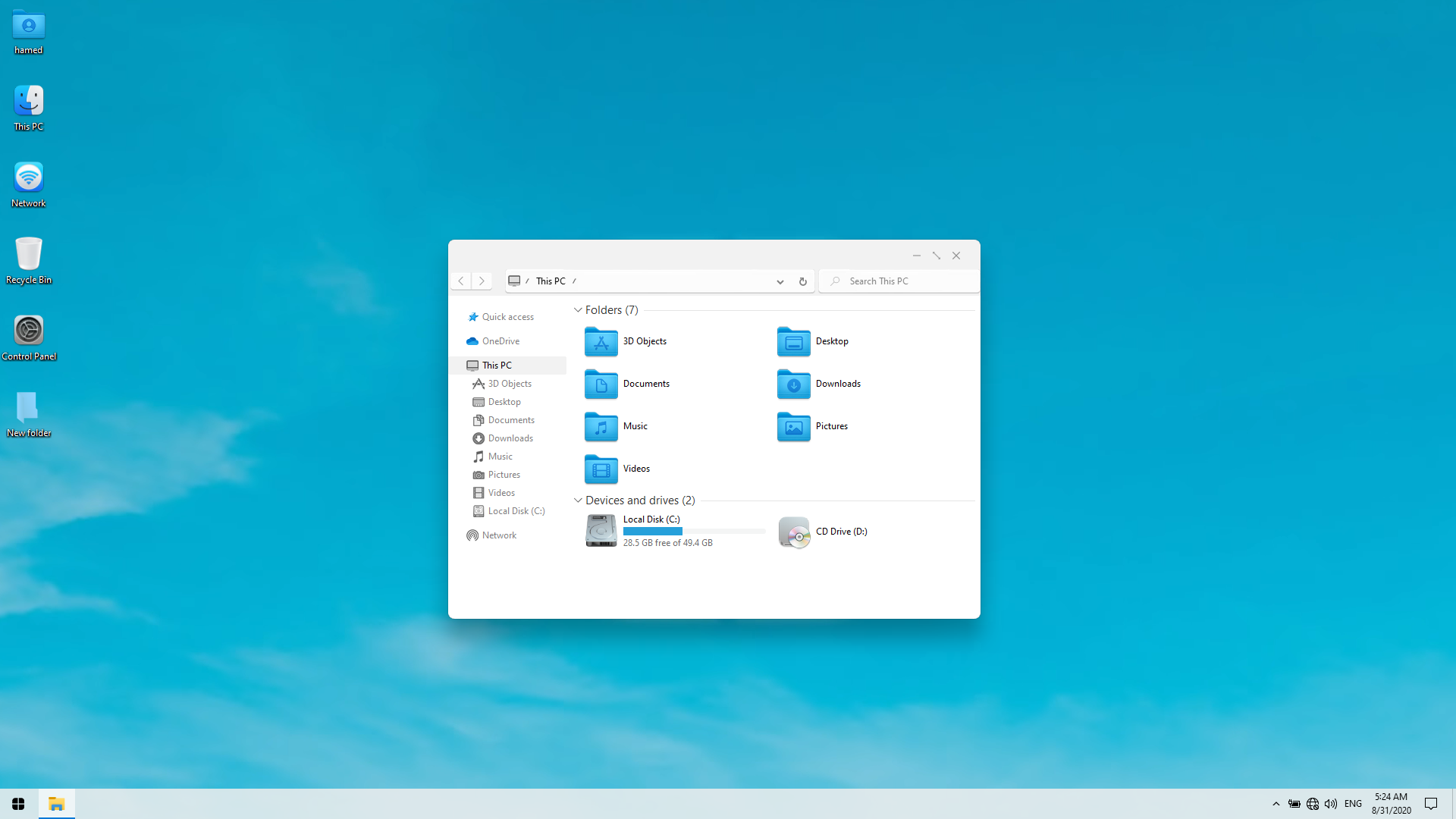The height and width of the screenshot is (819, 1456).
Task: Open the Videos folder icon
Action: coord(601,469)
